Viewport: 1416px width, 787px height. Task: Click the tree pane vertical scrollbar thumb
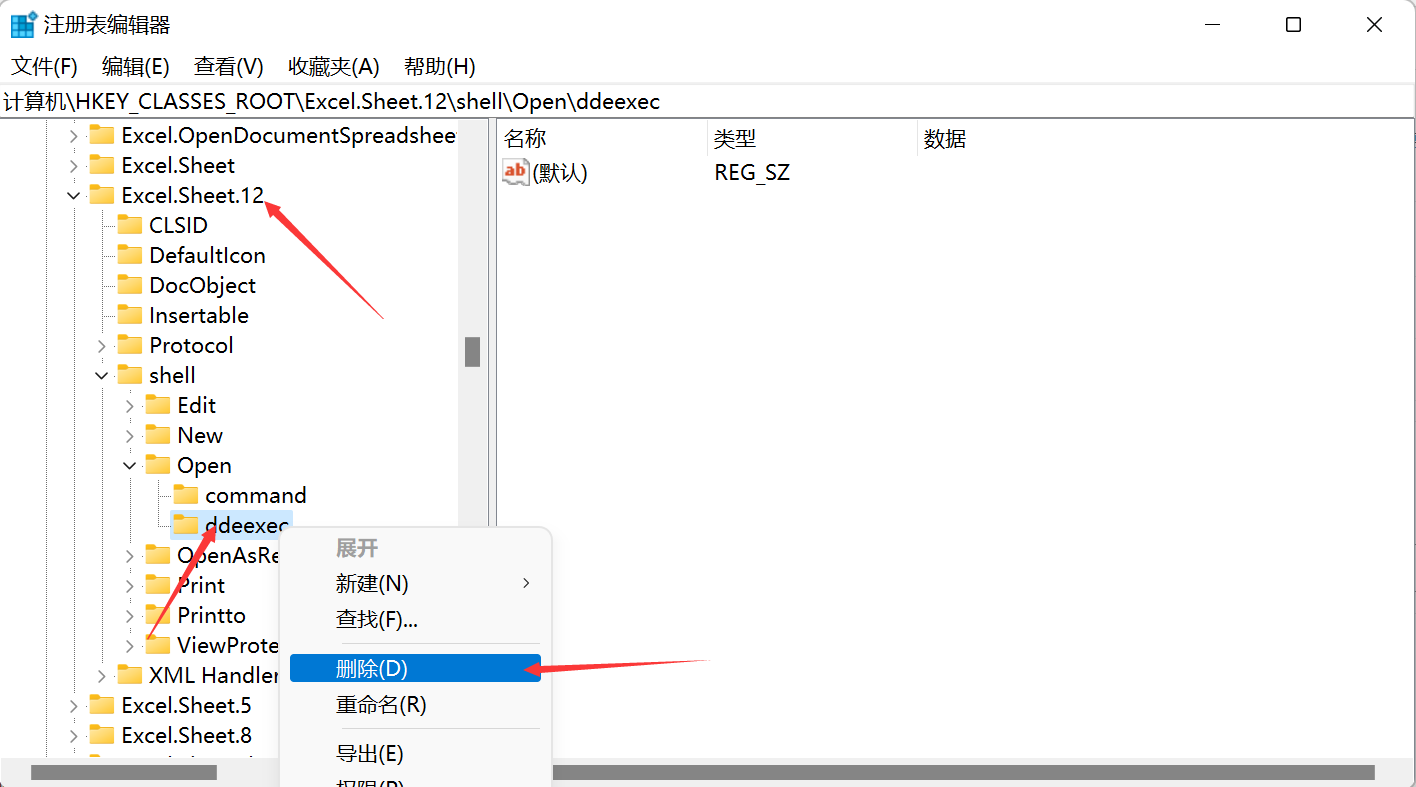tap(472, 352)
